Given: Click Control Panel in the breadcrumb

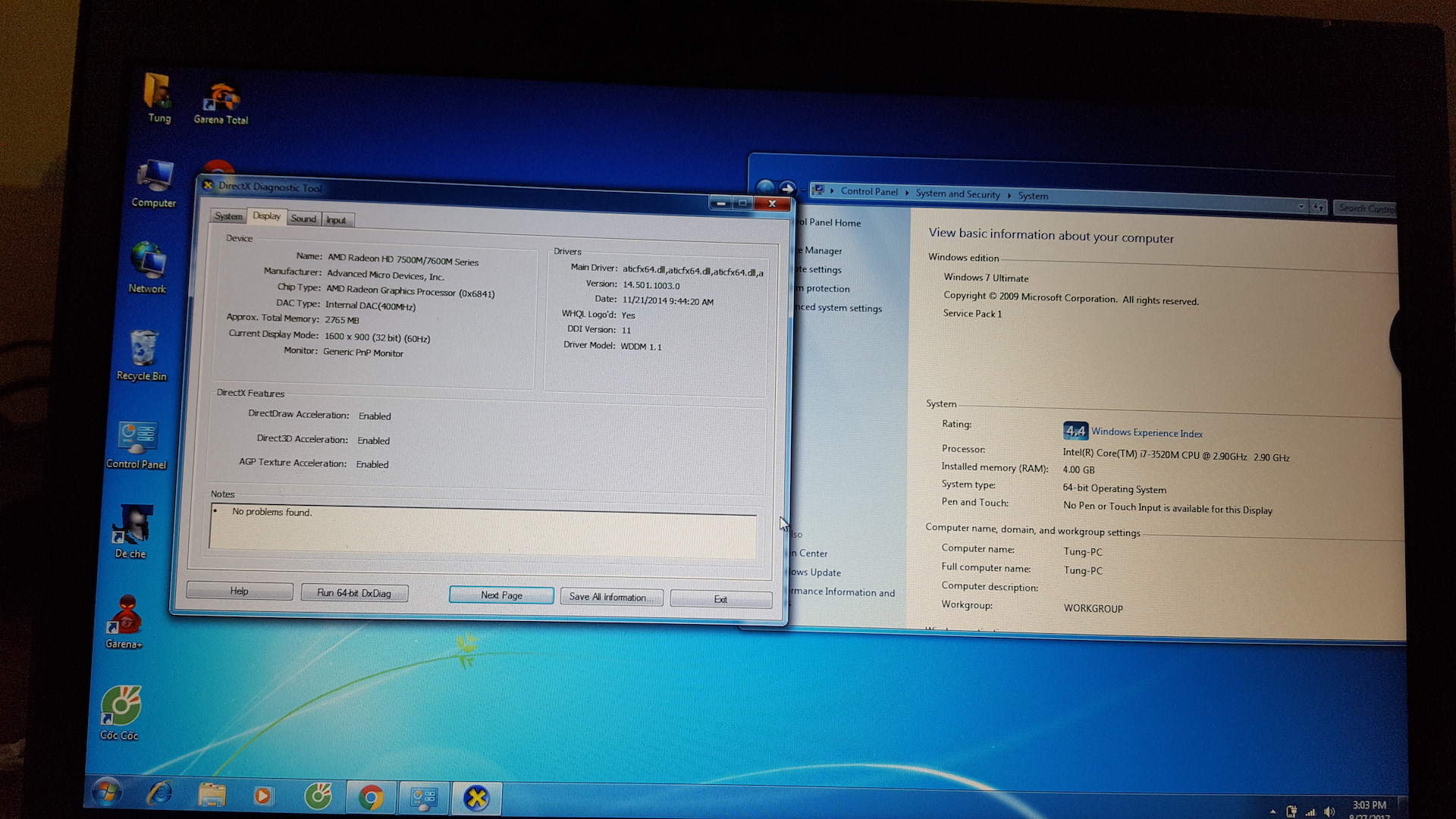Looking at the screenshot, I should pos(869,192).
